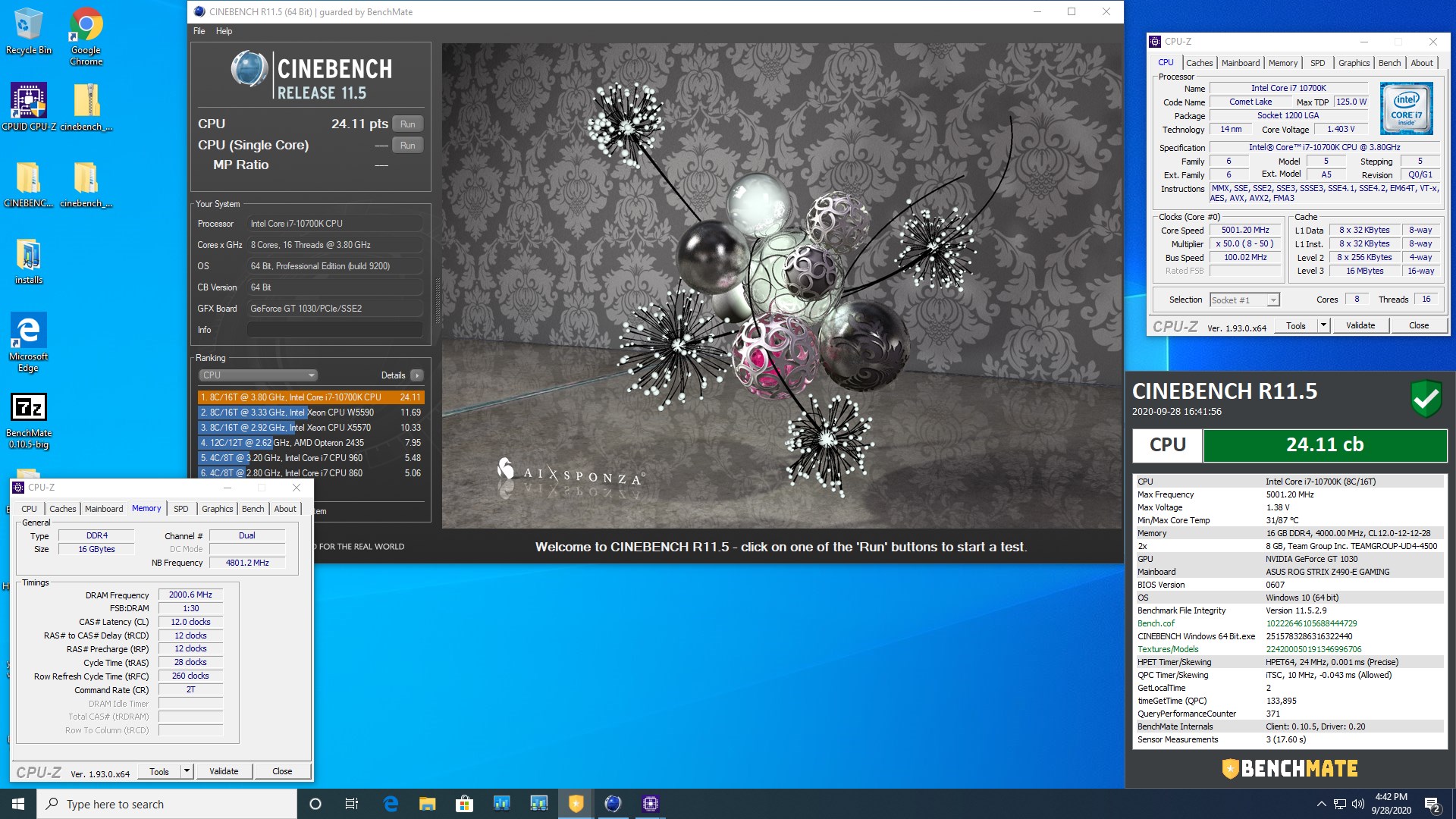Click Validate in the CPU-Z CPU window
1456x819 pixels.
[1360, 325]
